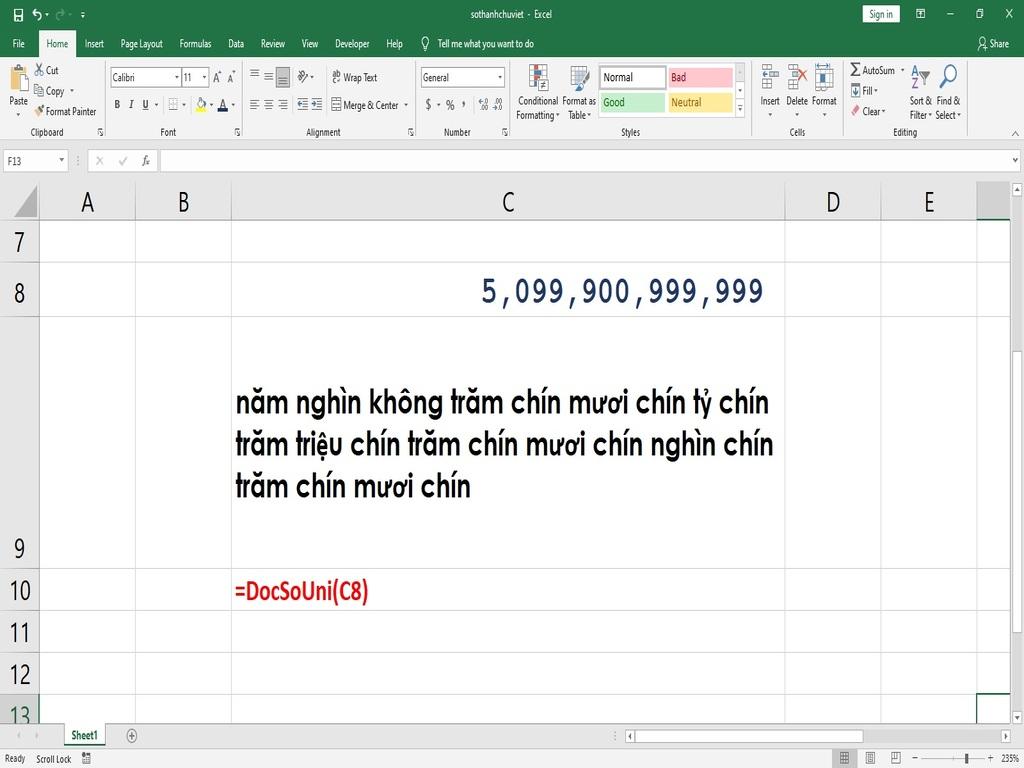
Task: Open the Font name dropdown
Action: pyautogui.click(x=176, y=77)
